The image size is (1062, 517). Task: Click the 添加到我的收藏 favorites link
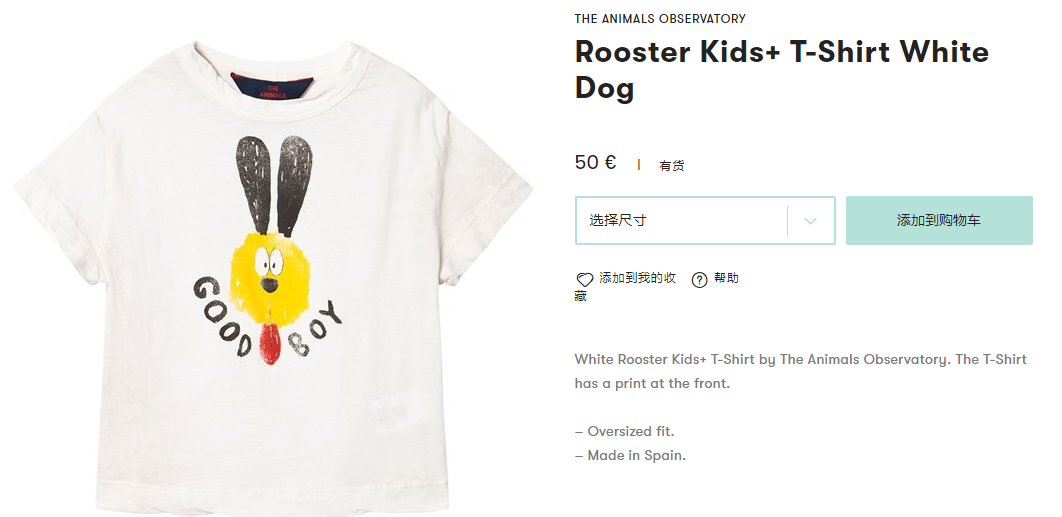[626, 287]
